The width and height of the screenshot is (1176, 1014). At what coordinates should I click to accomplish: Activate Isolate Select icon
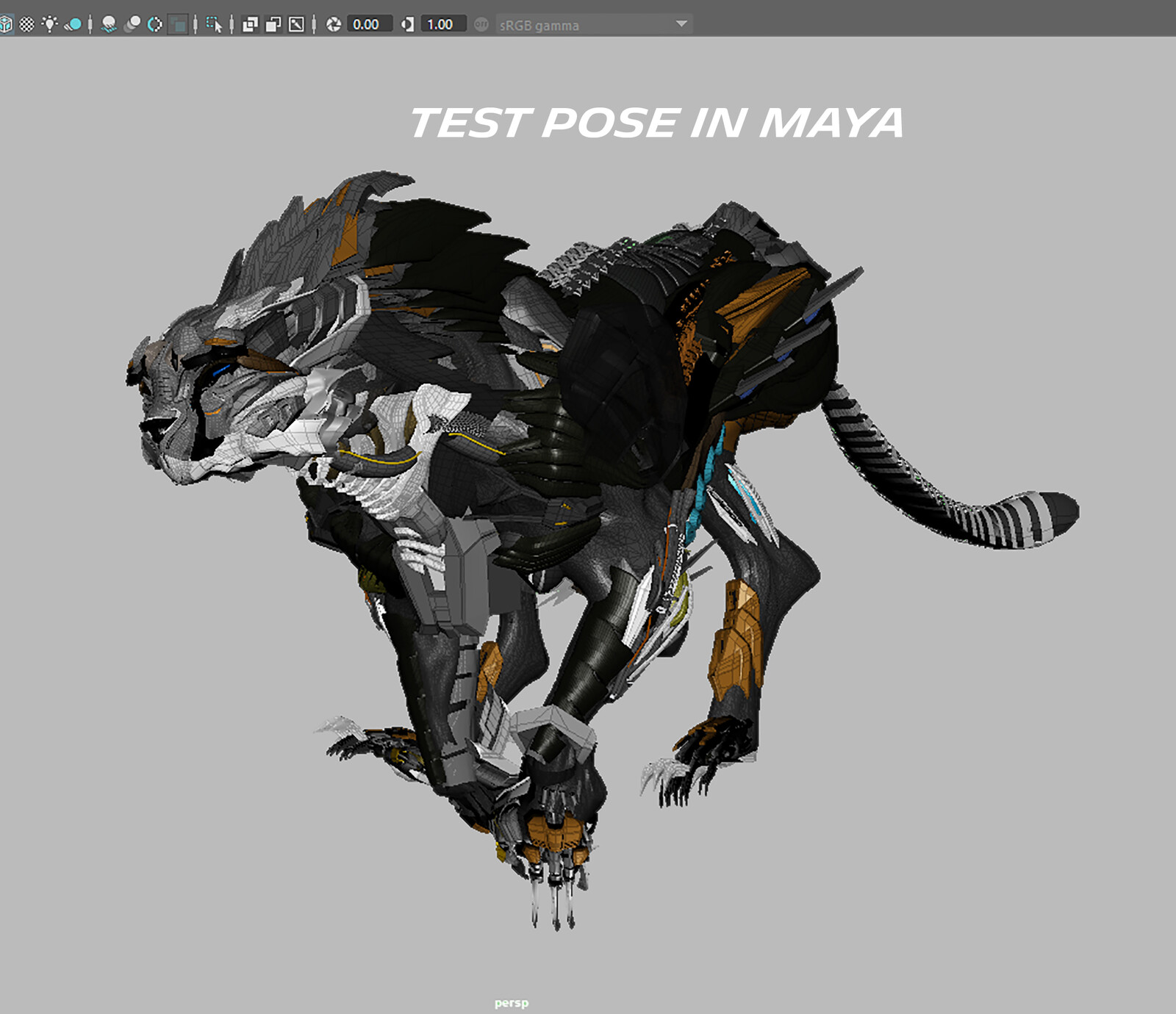[x=214, y=24]
